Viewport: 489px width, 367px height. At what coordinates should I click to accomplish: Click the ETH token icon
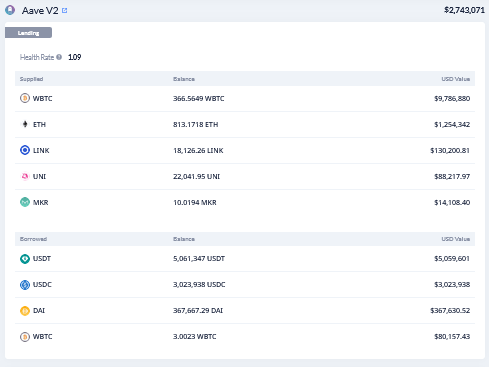coord(25,124)
